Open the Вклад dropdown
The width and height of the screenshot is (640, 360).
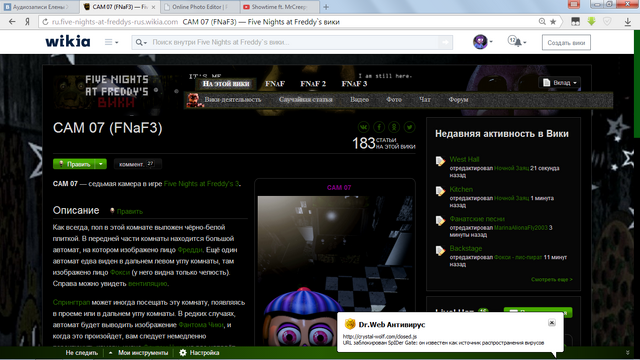pyautogui.click(x=560, y=83)
